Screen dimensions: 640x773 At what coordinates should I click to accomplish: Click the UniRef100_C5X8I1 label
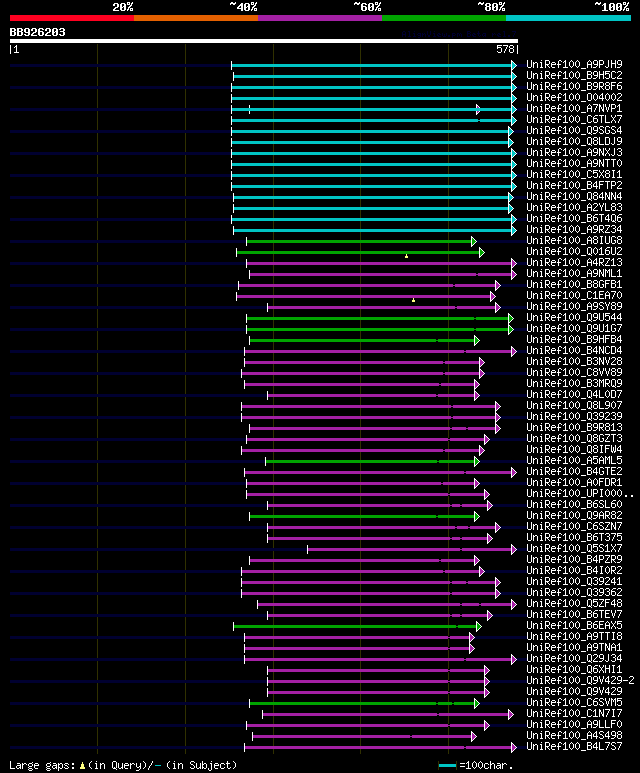pos(574,174)
